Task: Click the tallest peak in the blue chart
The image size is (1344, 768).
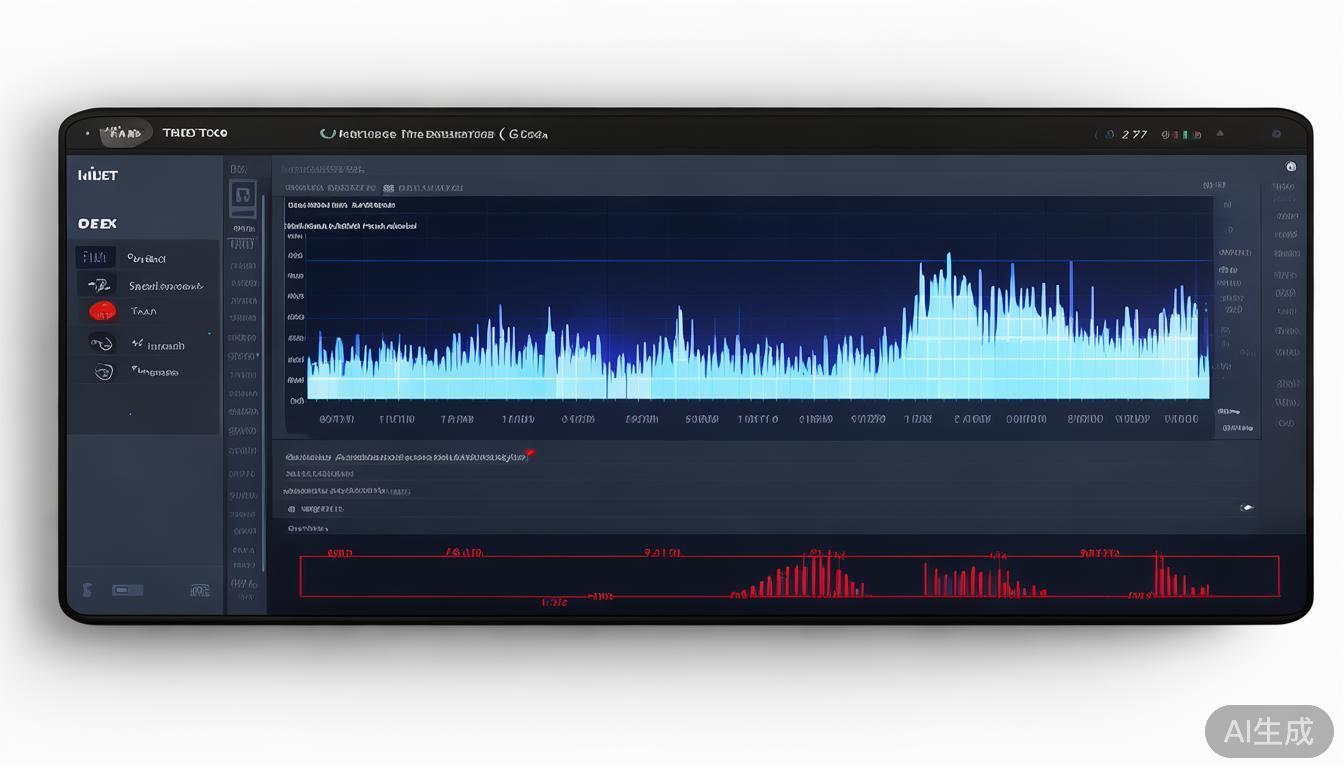Action: point(948,262)
